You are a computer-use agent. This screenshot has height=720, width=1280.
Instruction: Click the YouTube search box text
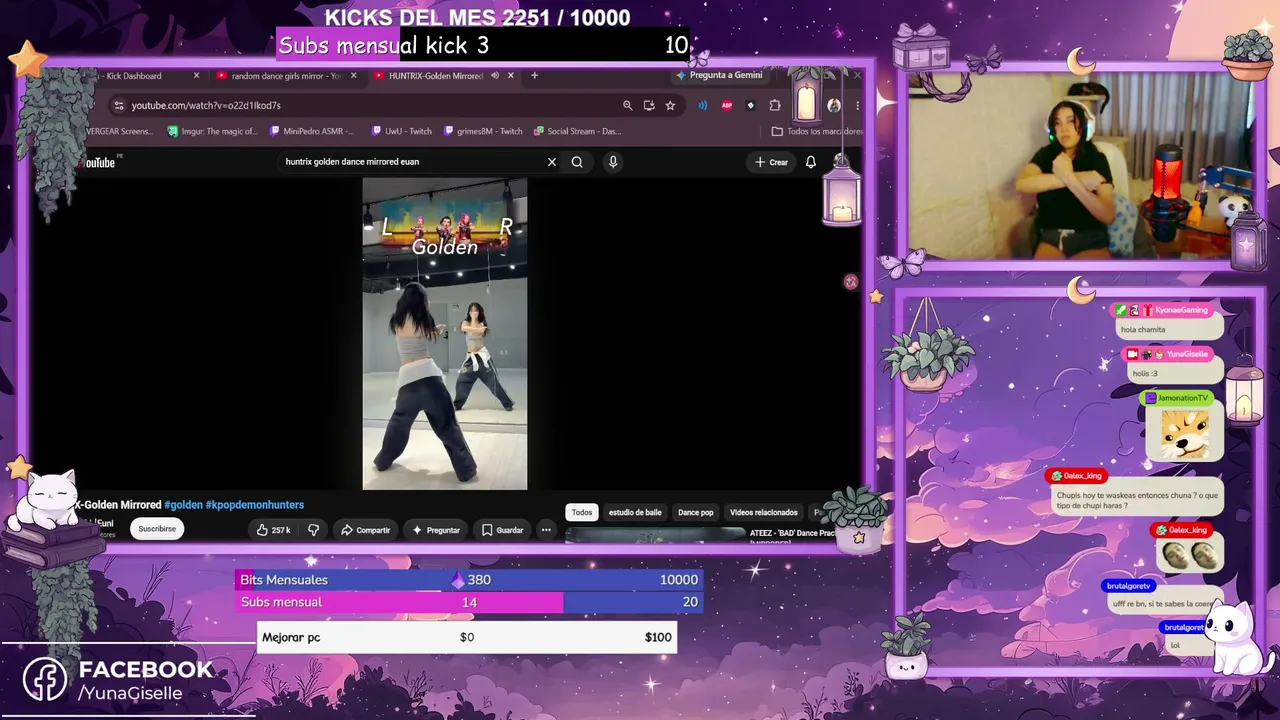tap(352, 162)
